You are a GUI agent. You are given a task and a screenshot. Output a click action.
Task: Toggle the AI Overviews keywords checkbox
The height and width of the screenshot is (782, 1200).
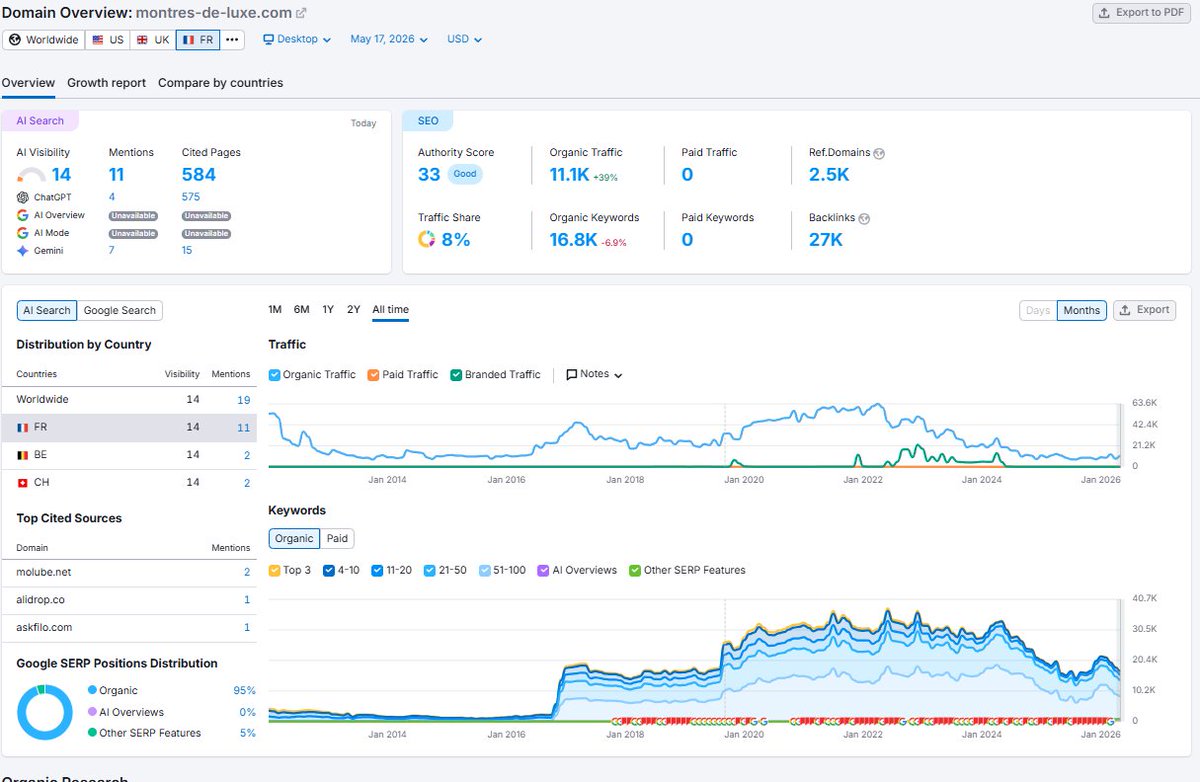coord(543,570)
